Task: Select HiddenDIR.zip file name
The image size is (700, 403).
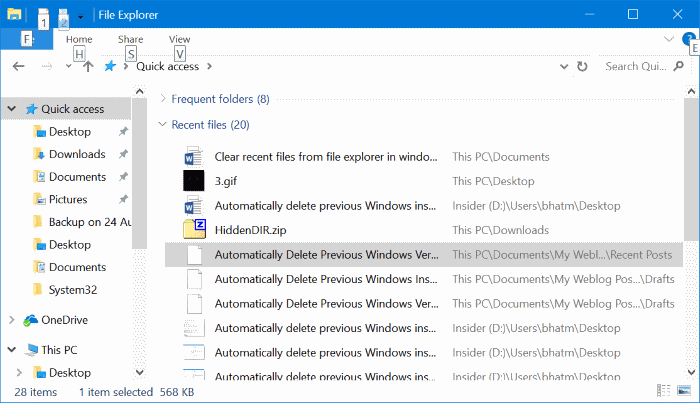Action: tap(250, 230)
